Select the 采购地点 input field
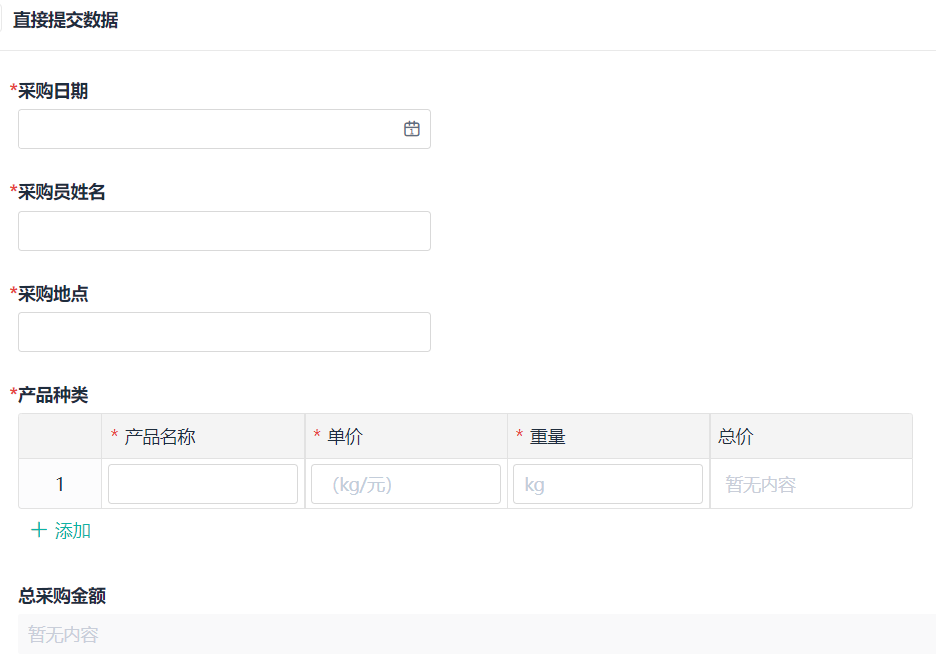936x672 pixels. (224, 332)
